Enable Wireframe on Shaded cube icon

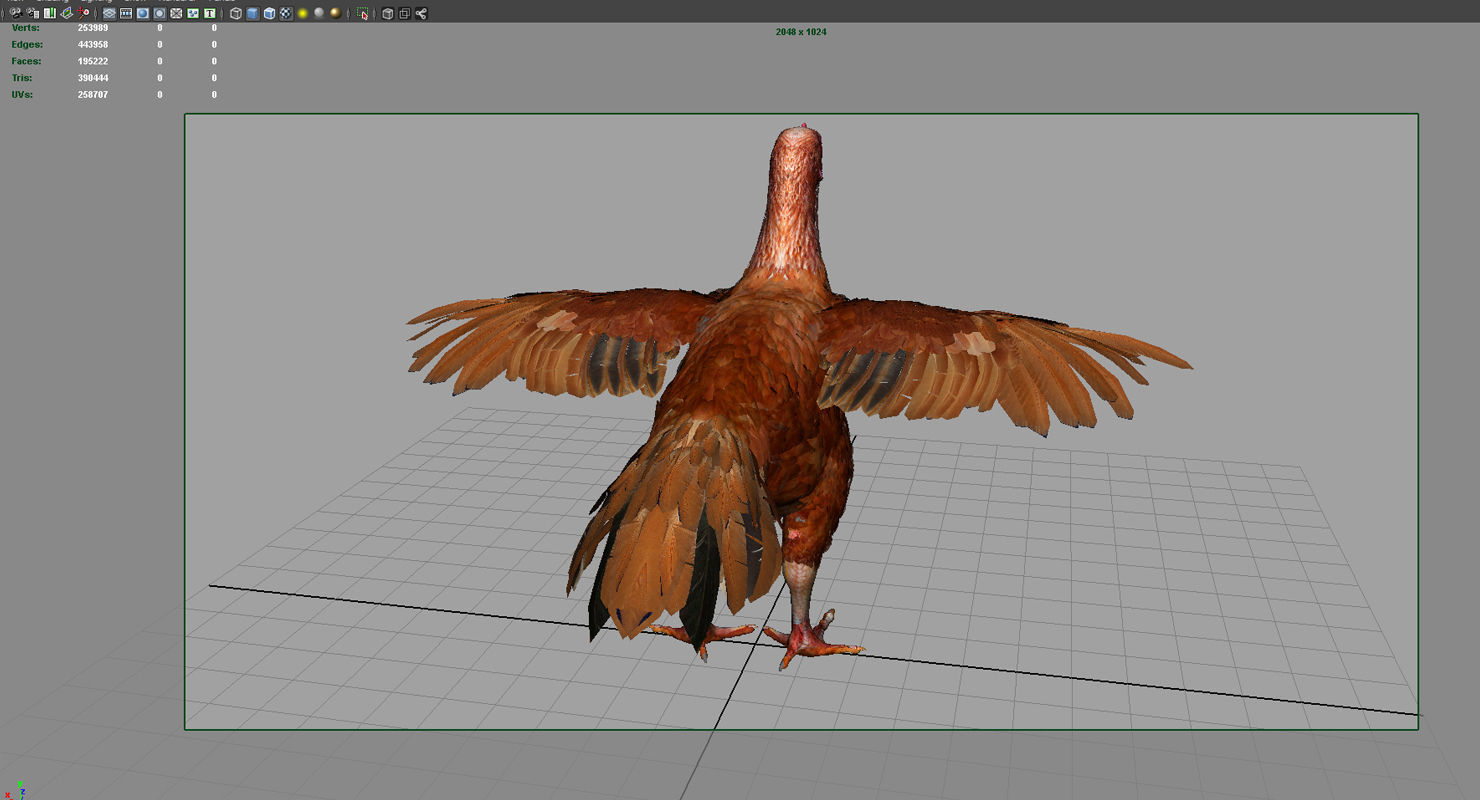tap(269, 13)
